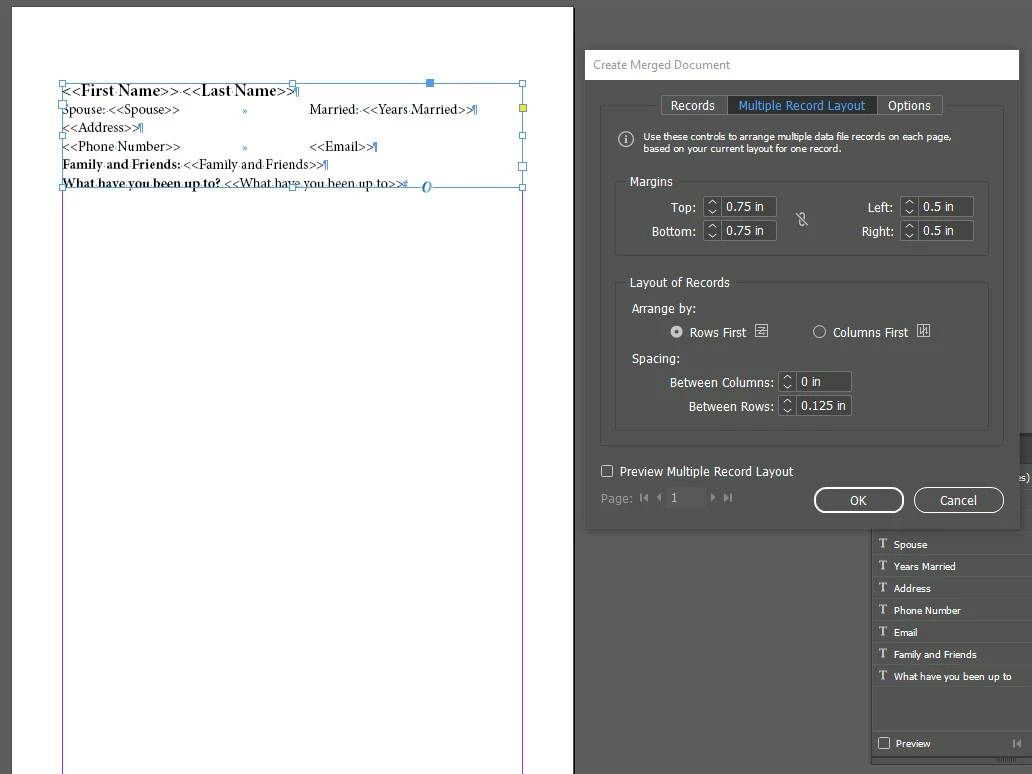
Task: Enable Preview Multiple Record Layout
Action: [x=607, y=471]
